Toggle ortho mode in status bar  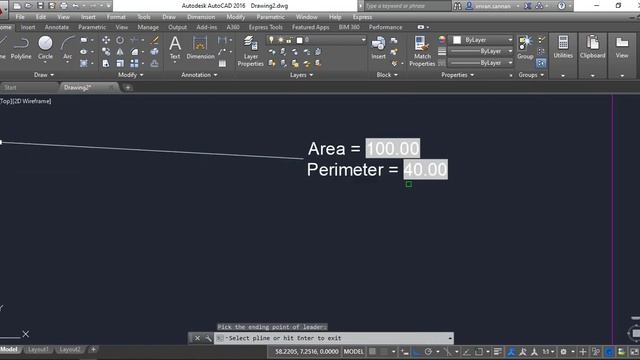(x=416, y=351)
